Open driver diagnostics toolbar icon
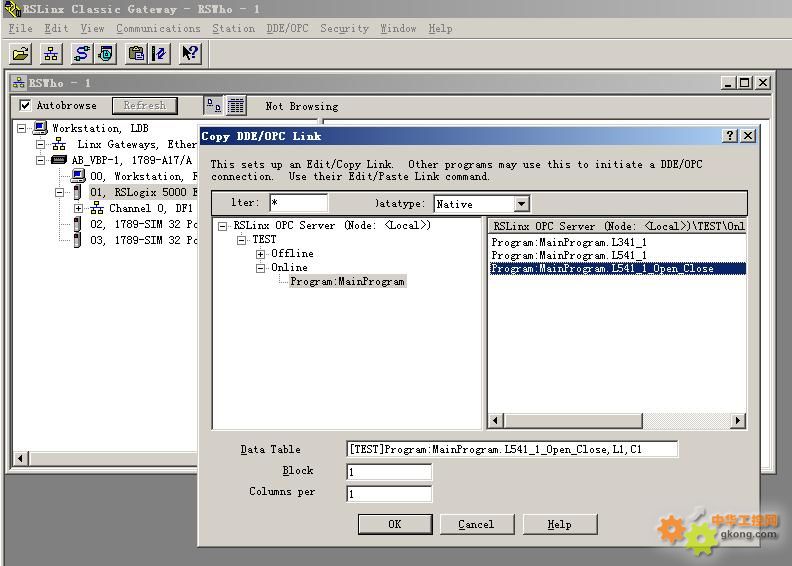 point(105,53)
